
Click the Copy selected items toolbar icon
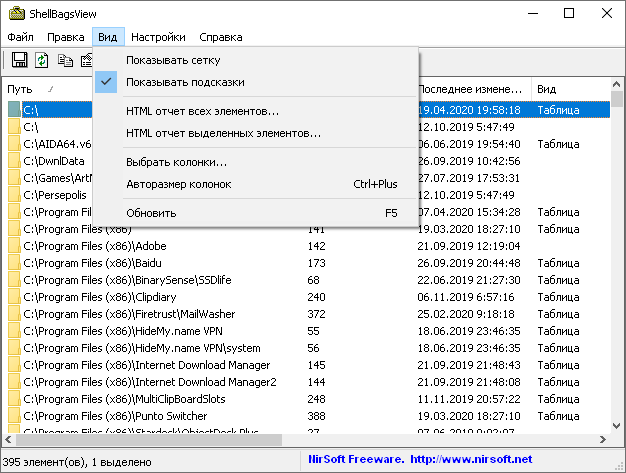coord(65,60)
